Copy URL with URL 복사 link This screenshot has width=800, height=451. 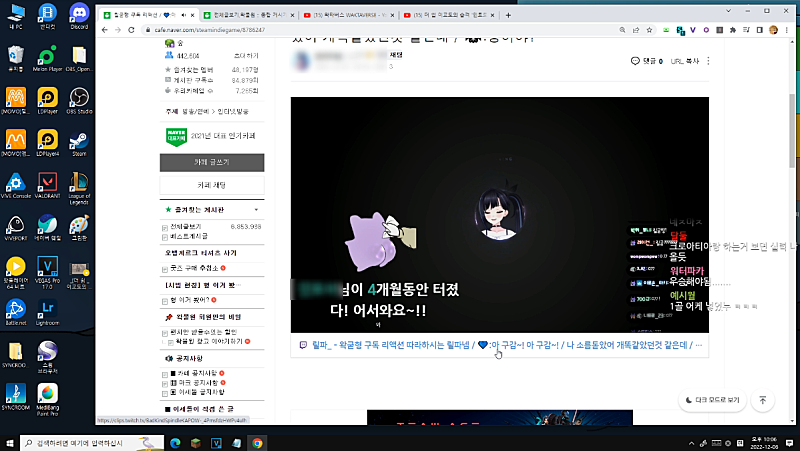pyautogui.click(x=685, y=61)
